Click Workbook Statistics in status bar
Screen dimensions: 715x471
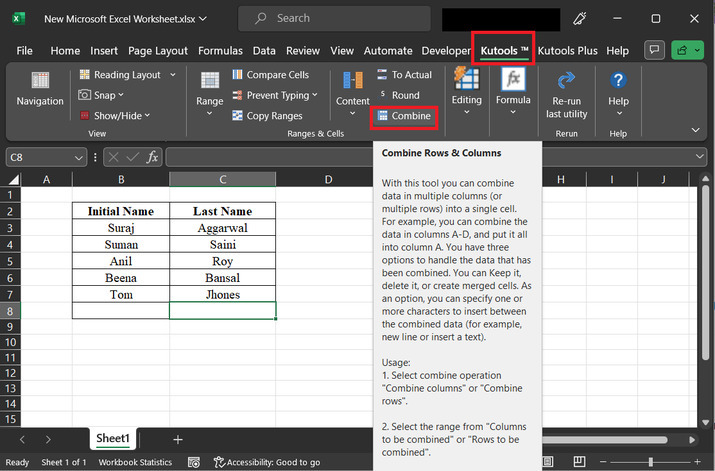[x=135, y=462]
